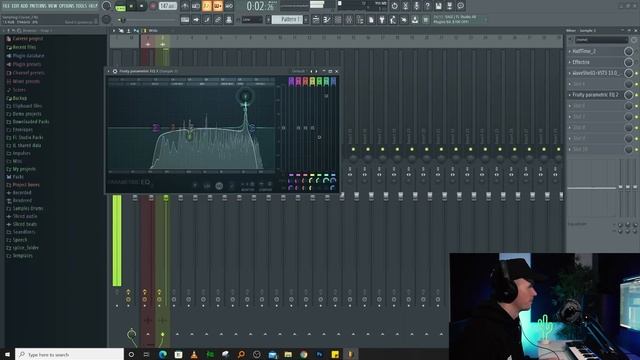The height and width of the screenshot is (360, 640).
Task: Expand the arrow beside Effectrix slot
Action: coord(570,62)
